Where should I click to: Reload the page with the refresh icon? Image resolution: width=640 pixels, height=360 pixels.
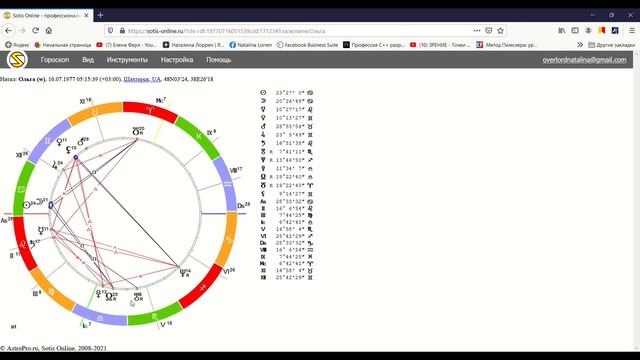(36, 31)
